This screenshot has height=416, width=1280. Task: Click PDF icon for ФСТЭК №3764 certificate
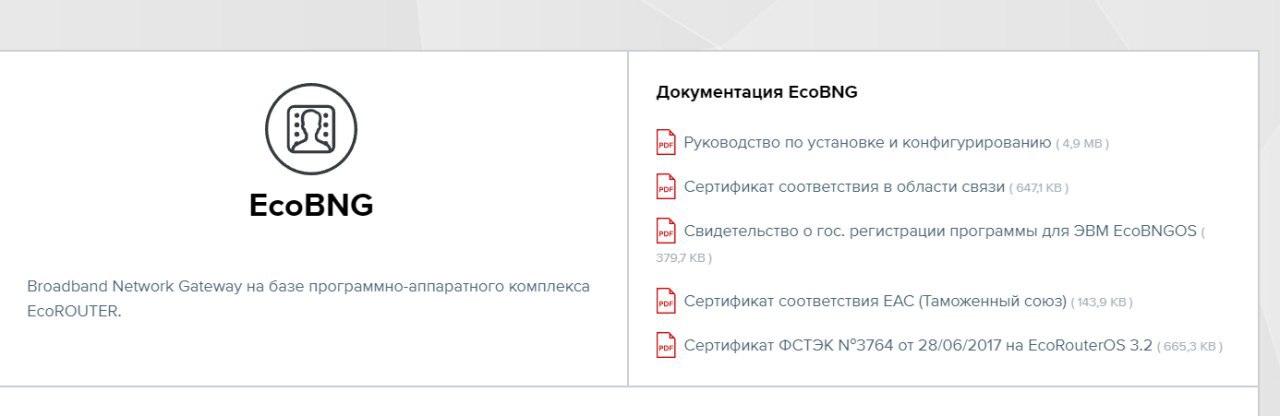pyautogui.click(x=666, y=344)
